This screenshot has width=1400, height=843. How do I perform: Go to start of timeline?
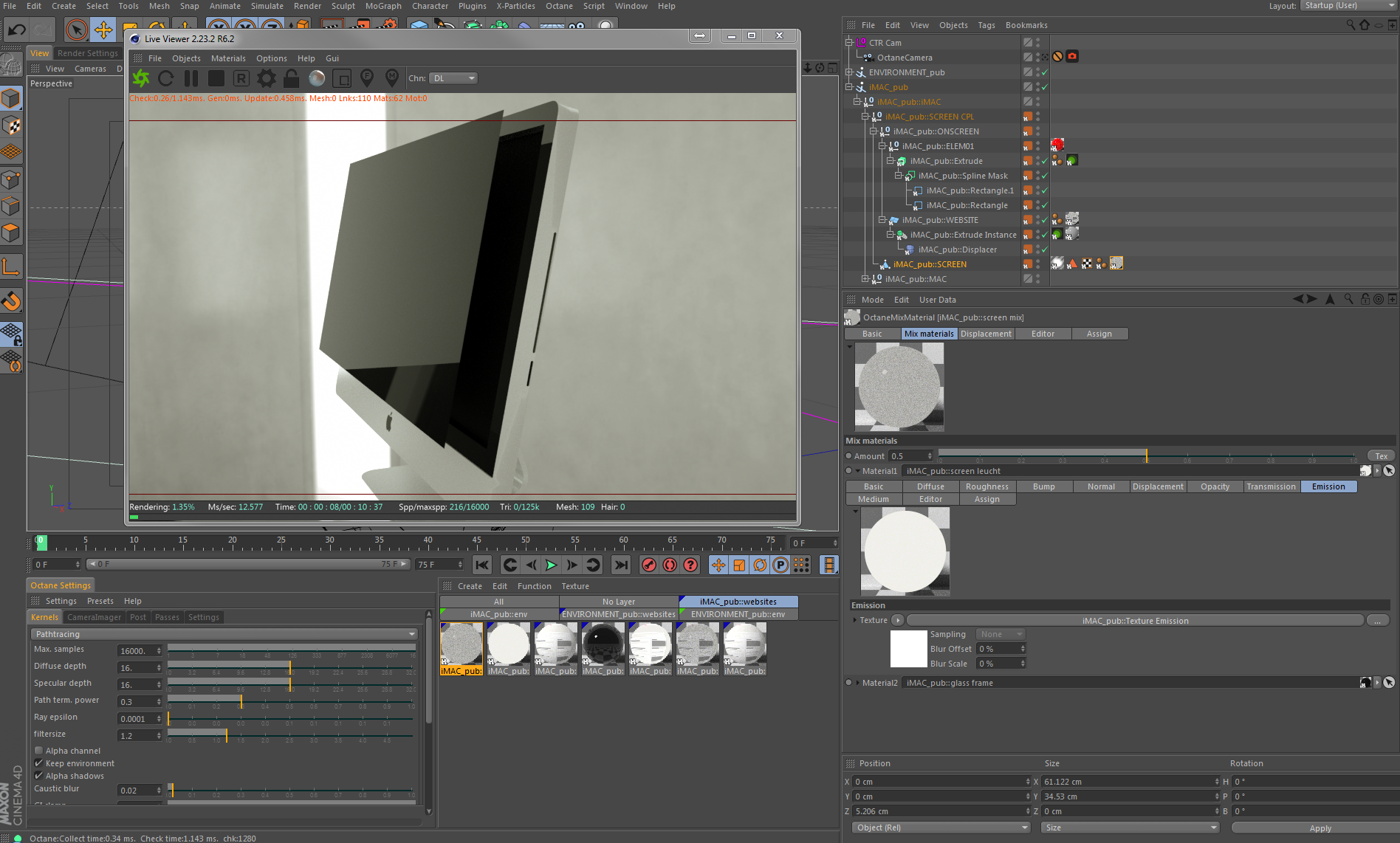point(482,565)
